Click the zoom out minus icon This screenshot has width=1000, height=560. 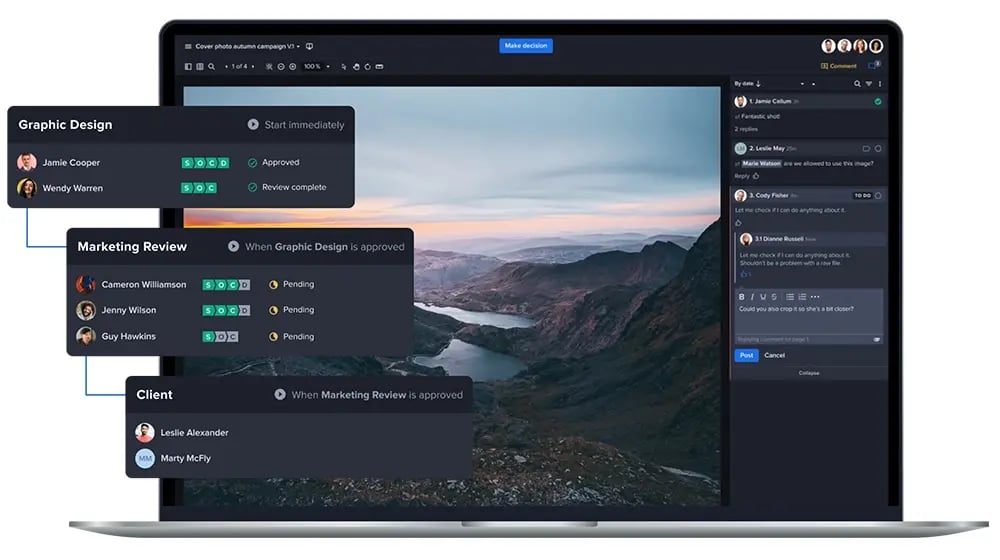click(280, 67)
